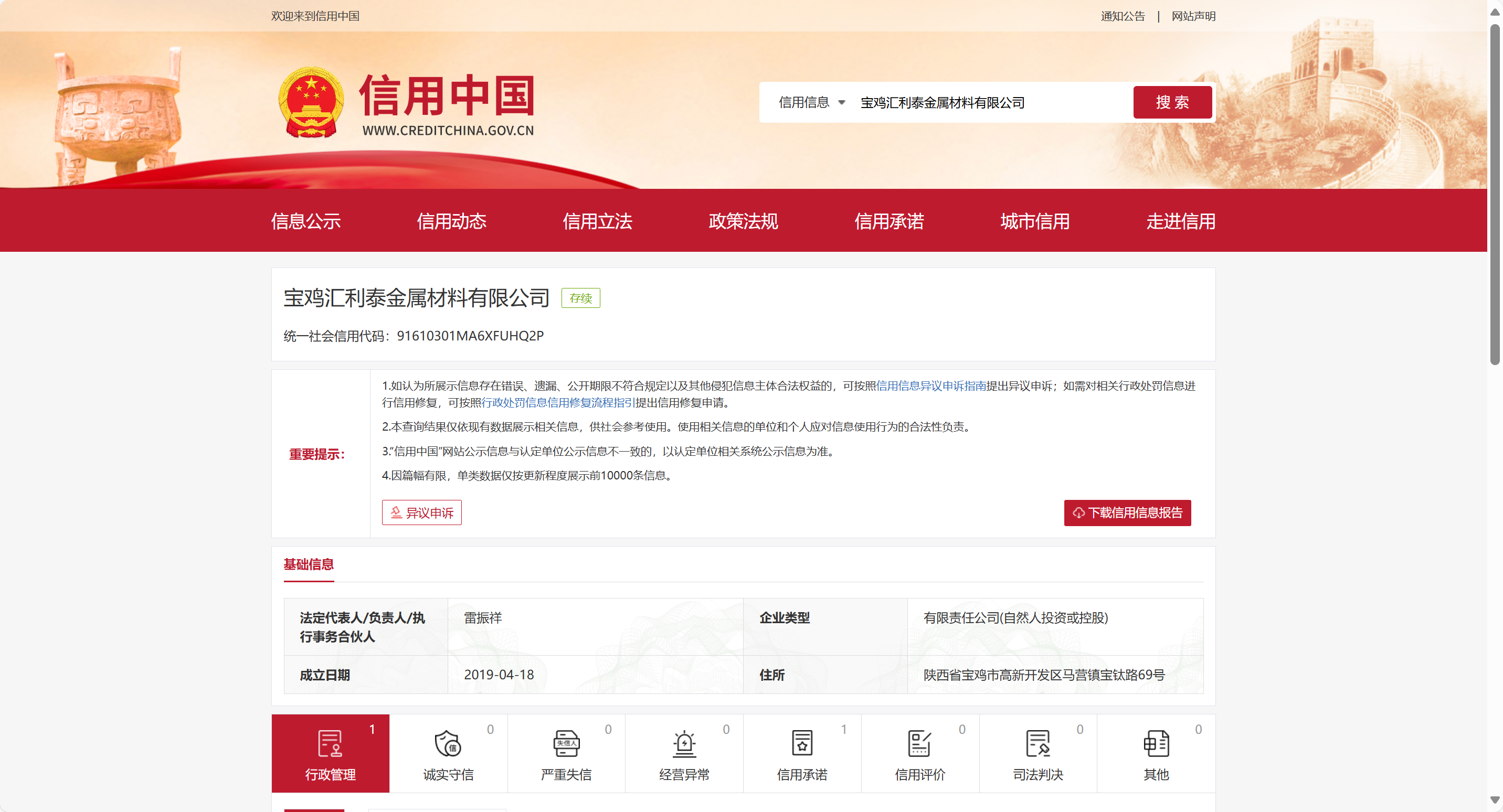The width and height of the screenshot is (1503, 812).
Task: Expand the 信用信息 search type dropdown
Action: pos(812,103)
